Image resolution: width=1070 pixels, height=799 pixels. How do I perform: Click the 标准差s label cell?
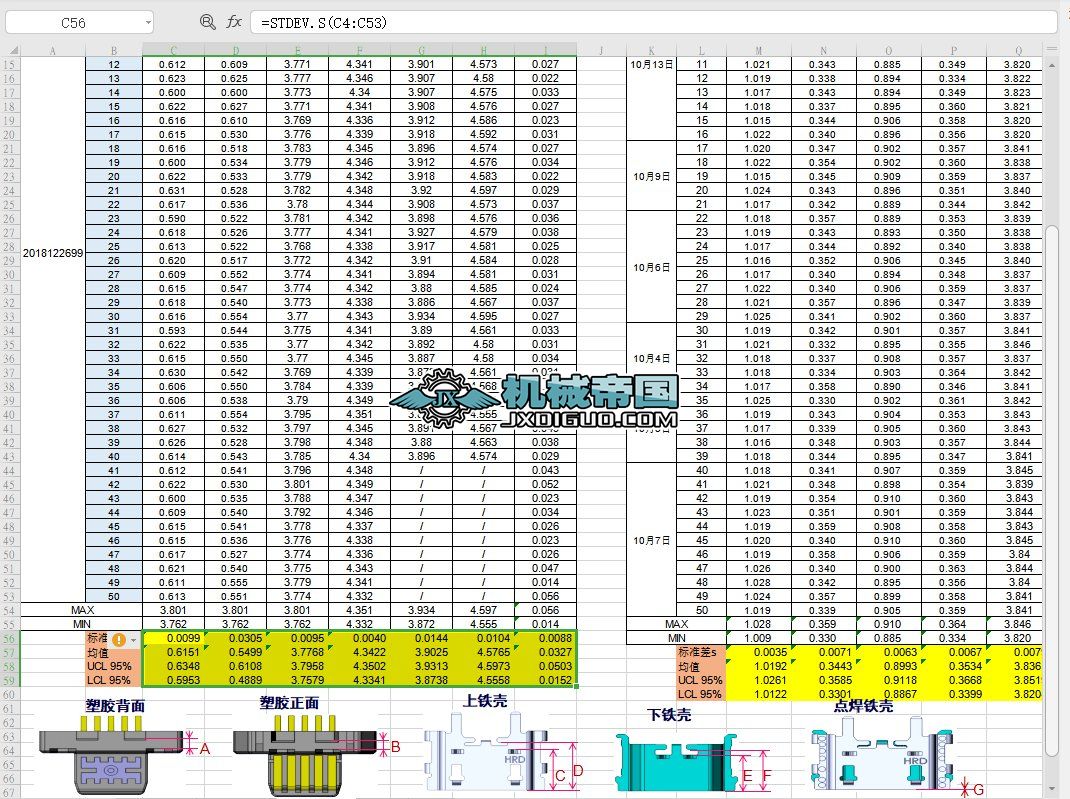(702, 652)
